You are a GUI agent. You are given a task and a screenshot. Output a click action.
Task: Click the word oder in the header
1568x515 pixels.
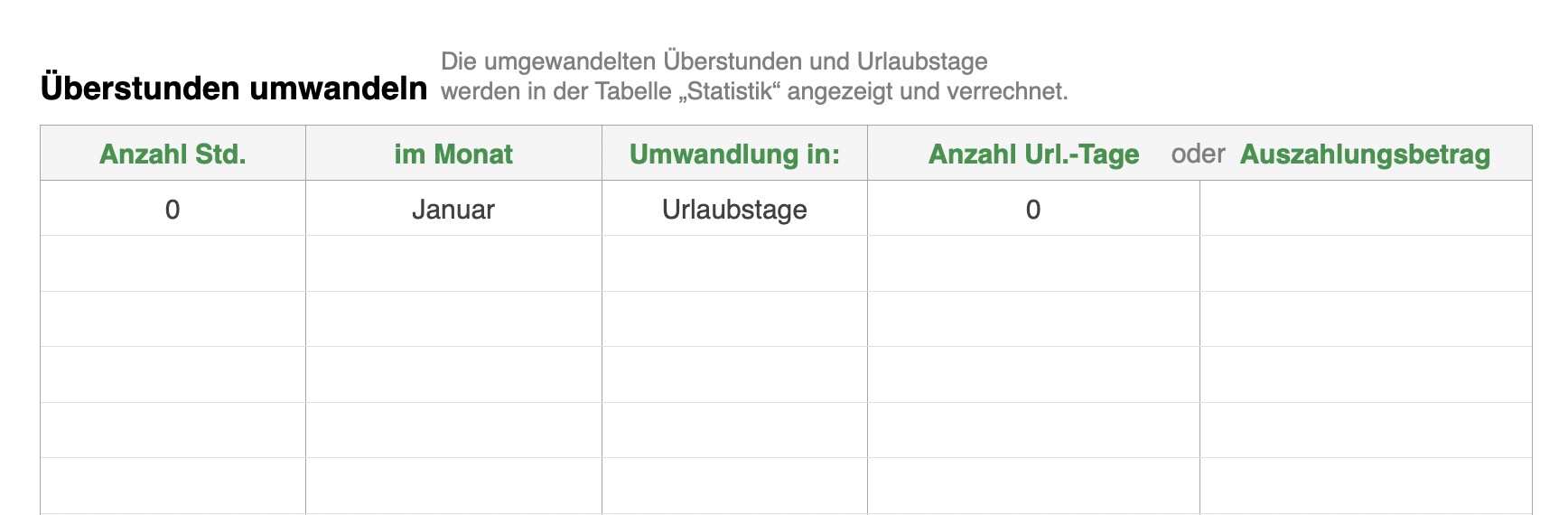1198,154
